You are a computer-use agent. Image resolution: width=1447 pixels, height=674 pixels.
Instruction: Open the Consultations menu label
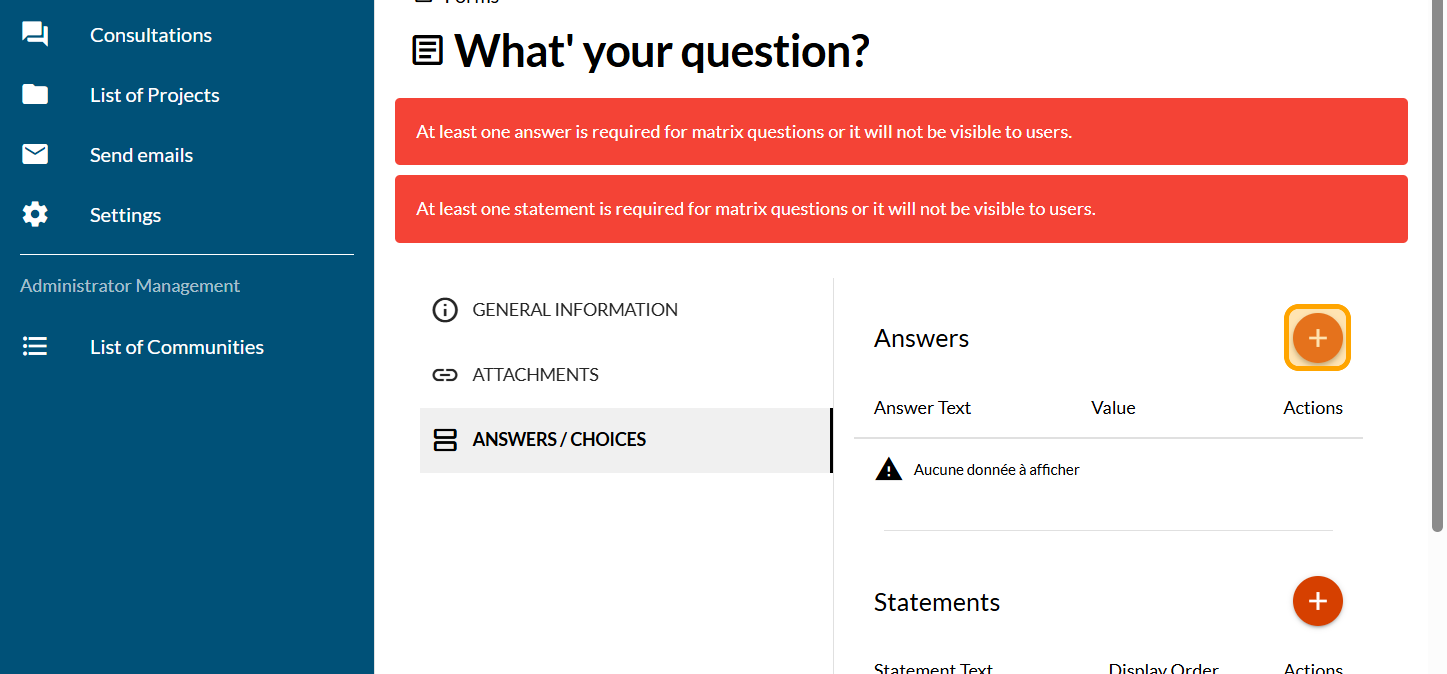point(151,35)
